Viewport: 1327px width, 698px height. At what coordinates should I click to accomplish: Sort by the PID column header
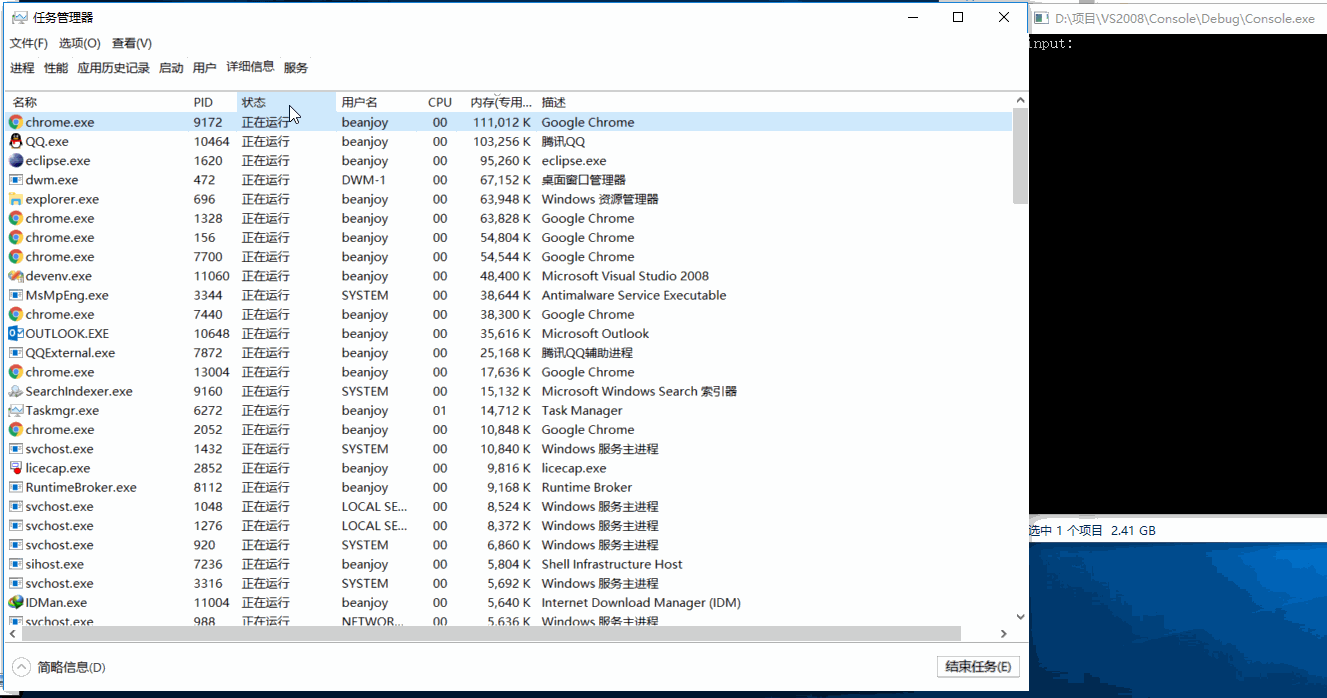click(x=213, y=102)
